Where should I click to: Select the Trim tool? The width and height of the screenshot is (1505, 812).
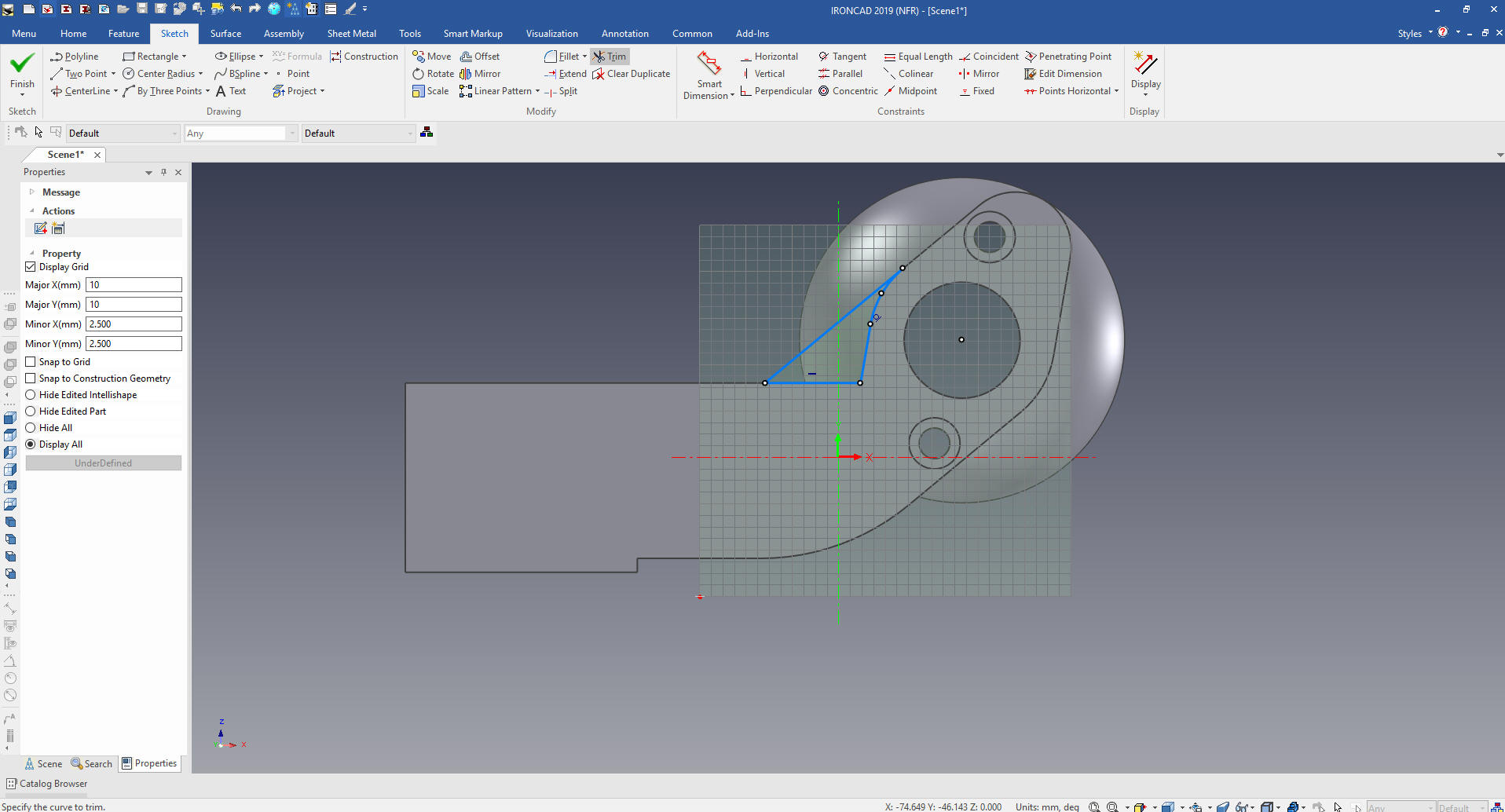point(610,57)
